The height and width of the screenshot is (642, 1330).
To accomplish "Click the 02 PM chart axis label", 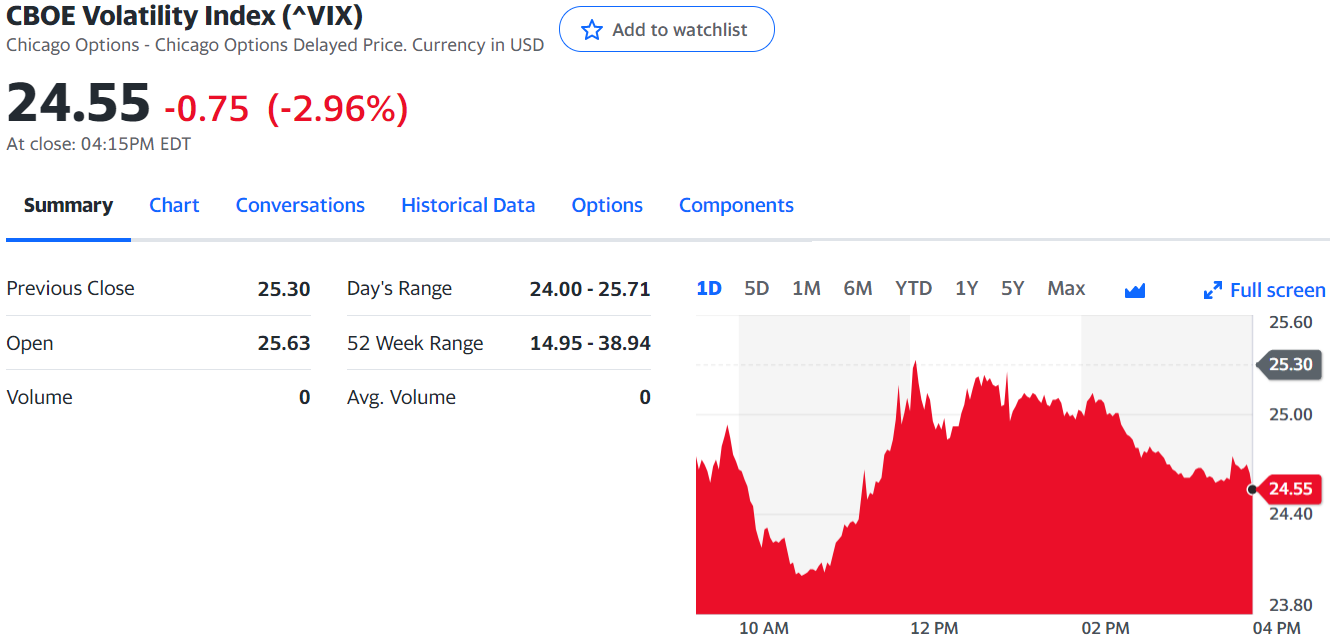I will (1106, 628).
